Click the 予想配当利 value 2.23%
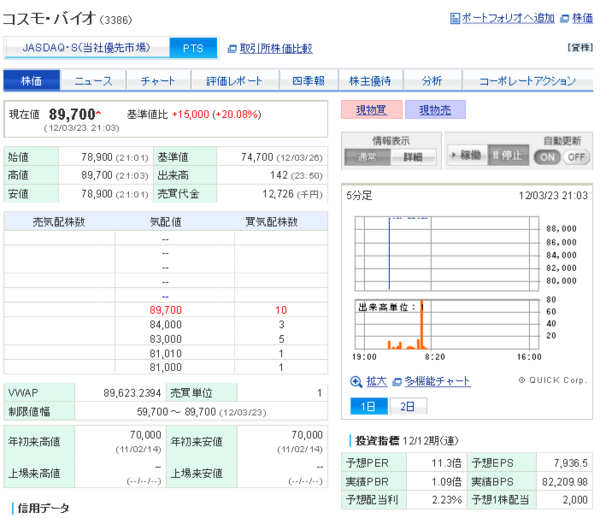The height and width of the screenshot is (518, 600). pyautogui.click(x=447, y=500)
